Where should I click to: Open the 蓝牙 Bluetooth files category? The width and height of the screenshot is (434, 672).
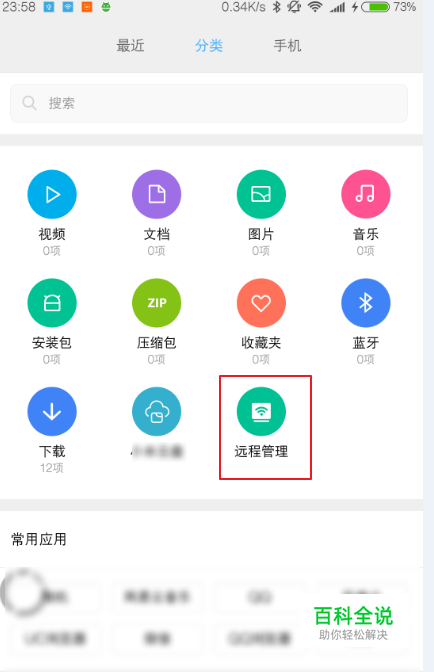click(365, 303)
